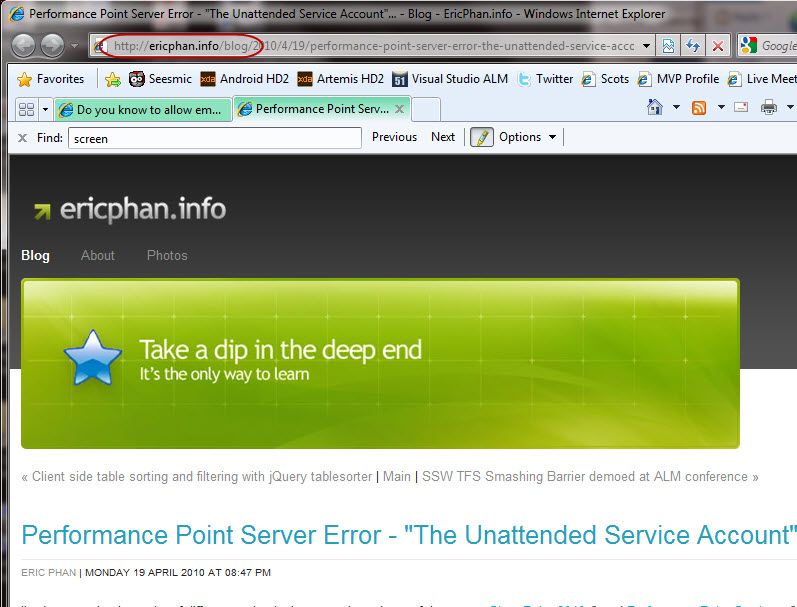Expand the tab list dropdown arrow

pos(46,109)
